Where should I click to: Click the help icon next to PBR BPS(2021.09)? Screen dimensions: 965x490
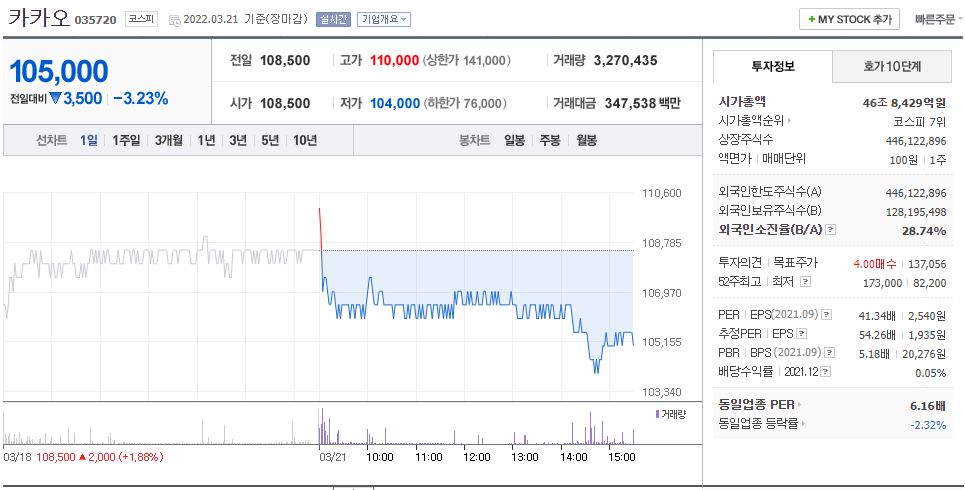pyautogui.click(x=830, y=353)
